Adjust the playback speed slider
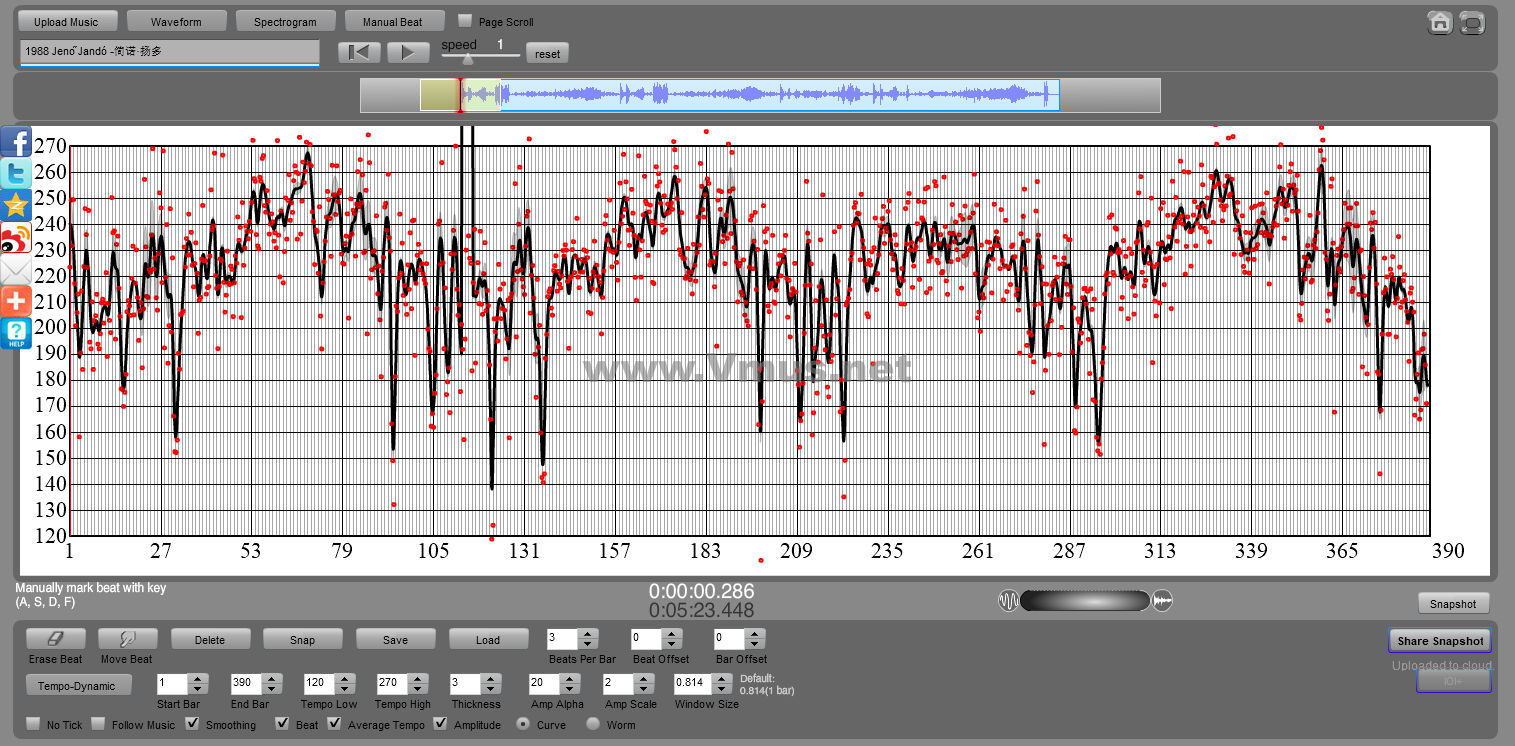 [x=468, y=59]
